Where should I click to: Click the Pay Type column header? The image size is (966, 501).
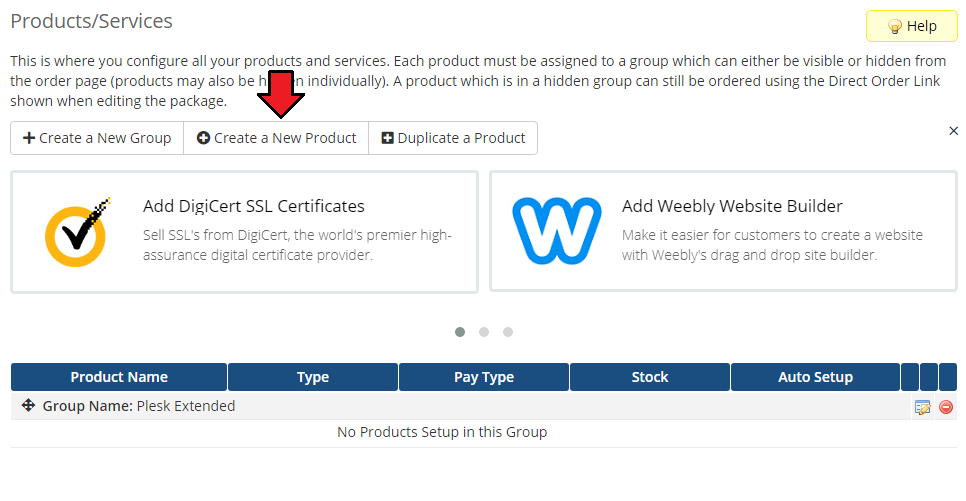(x=484, y=377)
